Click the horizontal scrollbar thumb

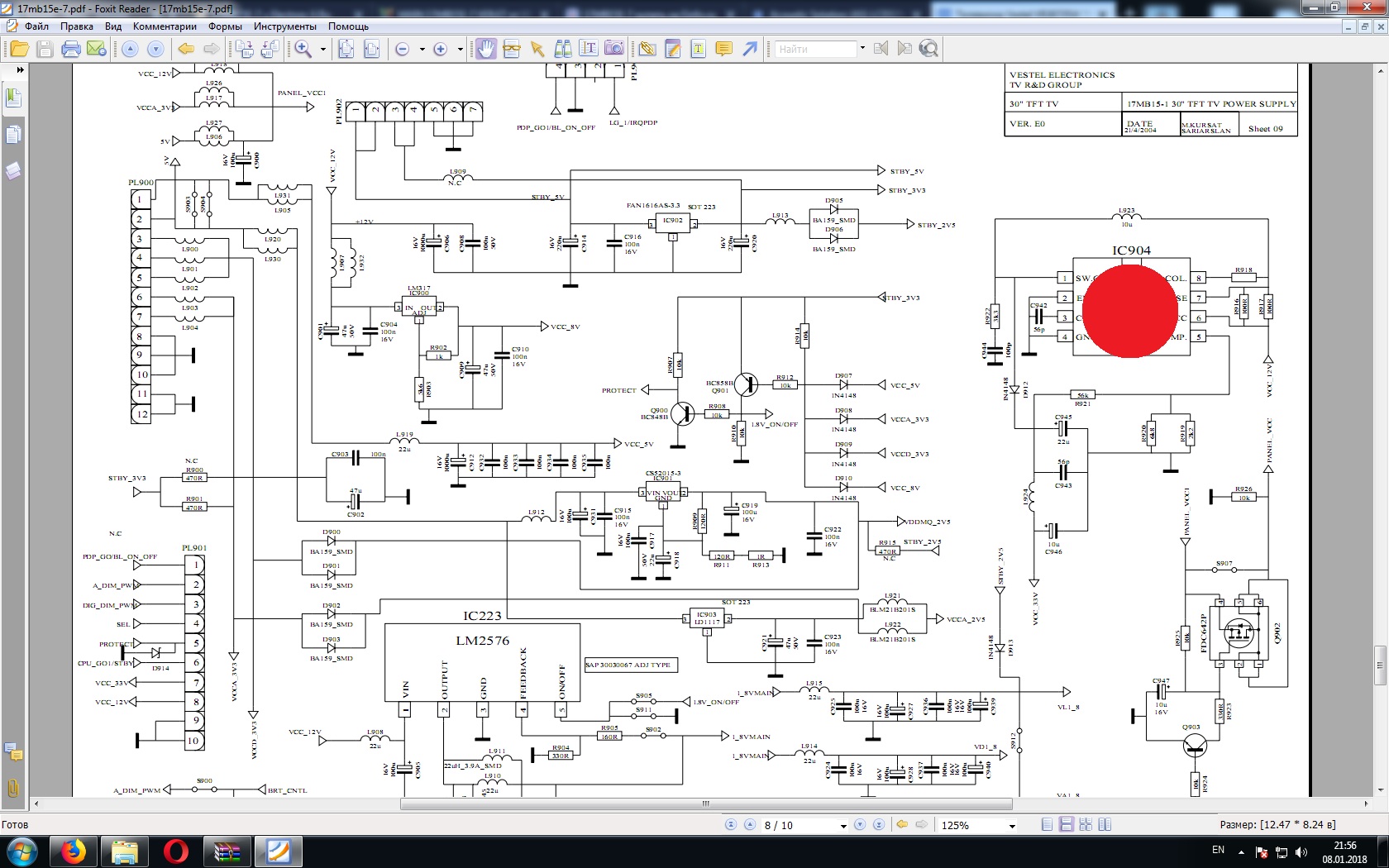coord(705,804)
